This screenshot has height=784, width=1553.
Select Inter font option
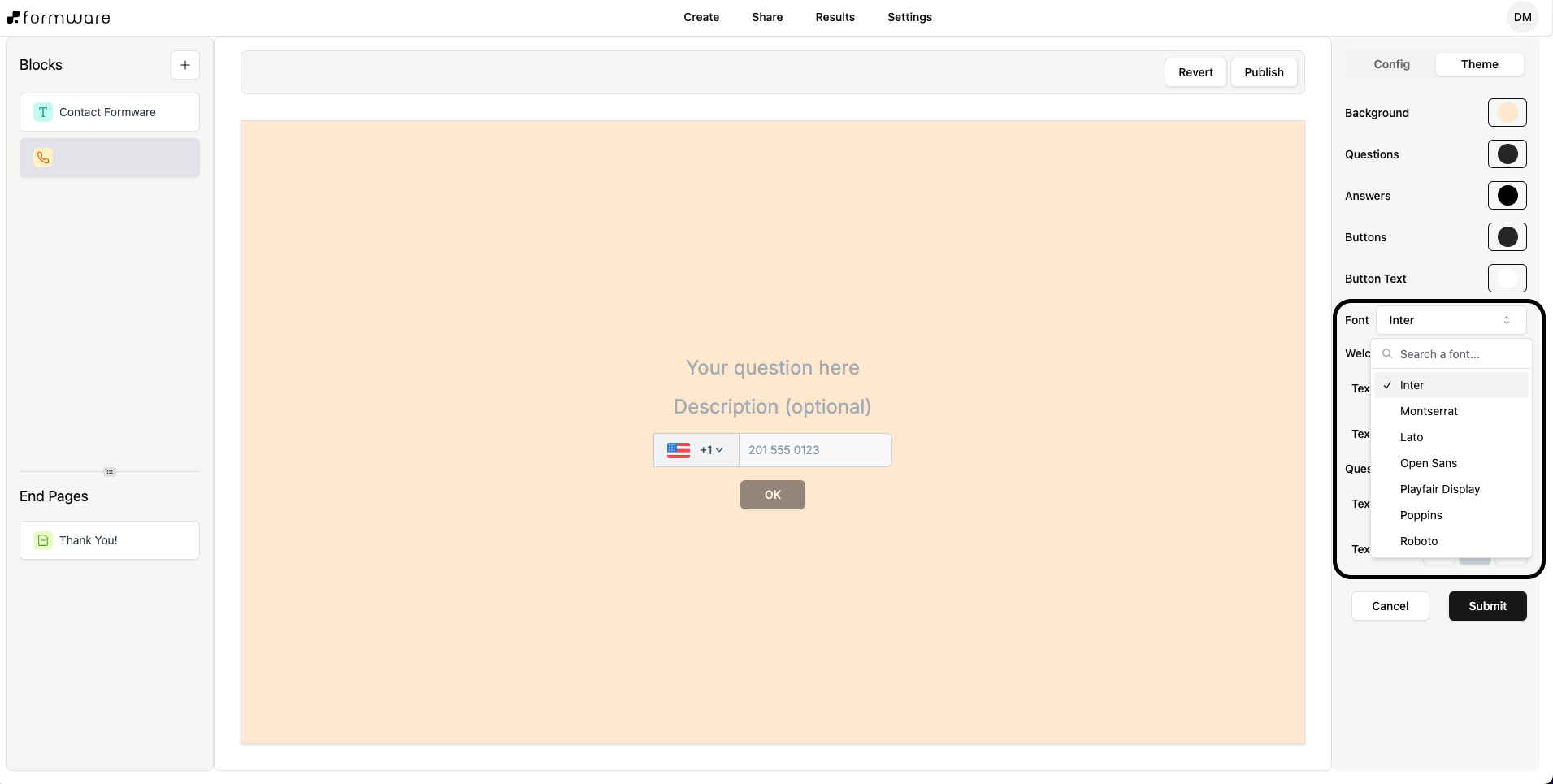point(1451,385)
